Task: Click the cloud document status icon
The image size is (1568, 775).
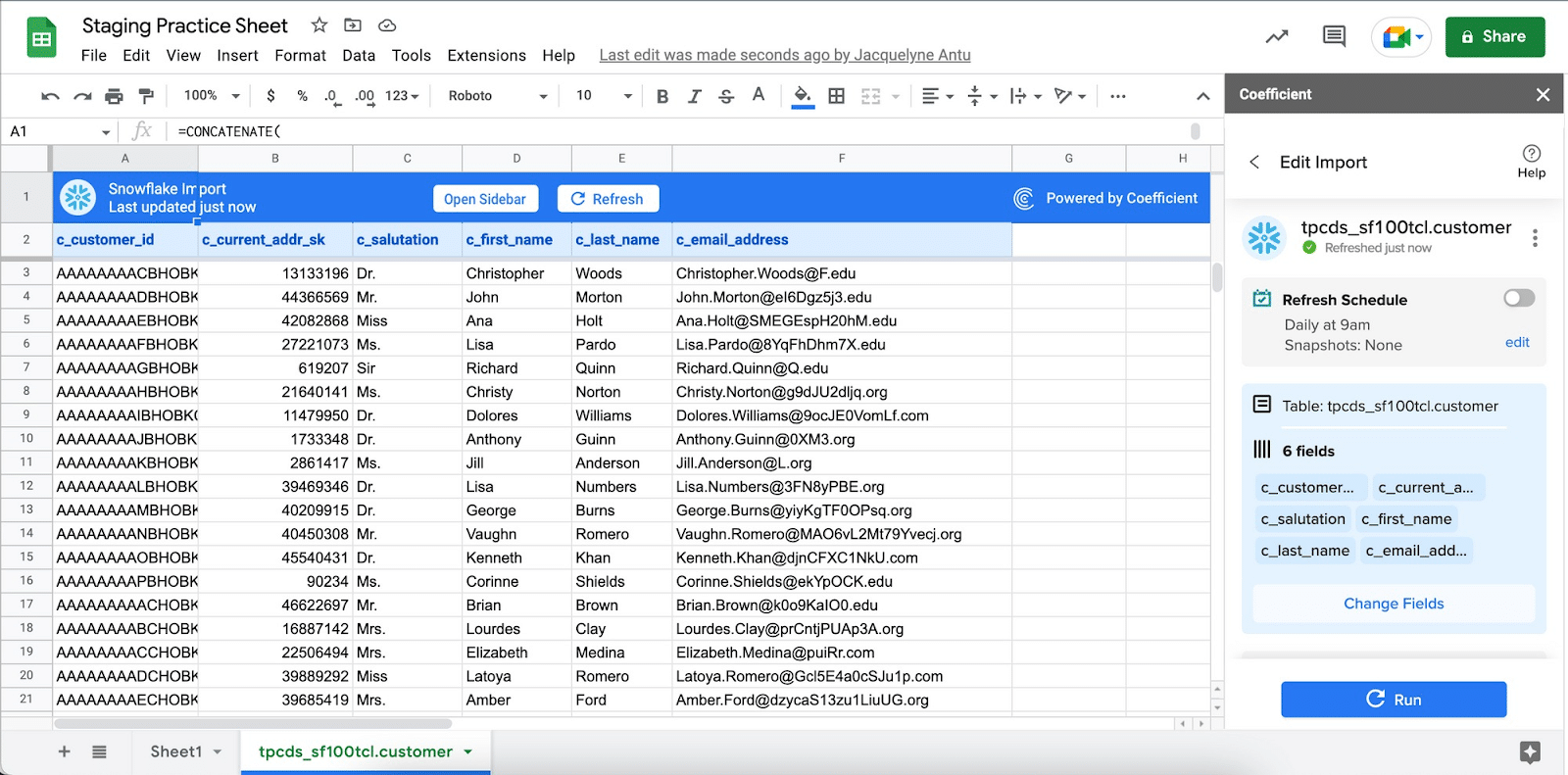Action: coord(387,25)
